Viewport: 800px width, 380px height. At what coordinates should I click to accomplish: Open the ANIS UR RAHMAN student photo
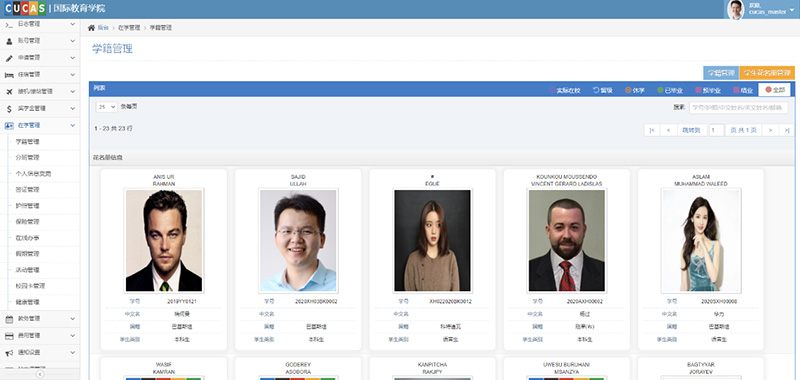click(x=164, y=241)
